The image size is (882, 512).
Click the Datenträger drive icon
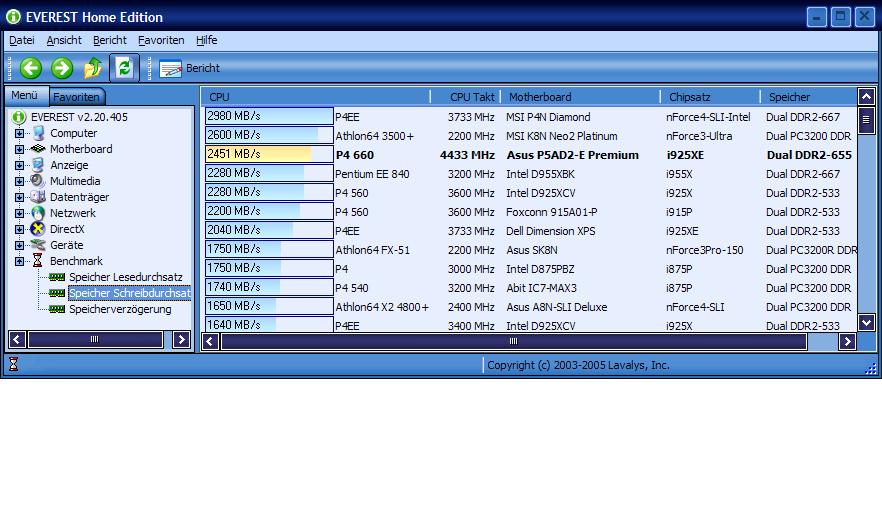click(x=38, y=197)
